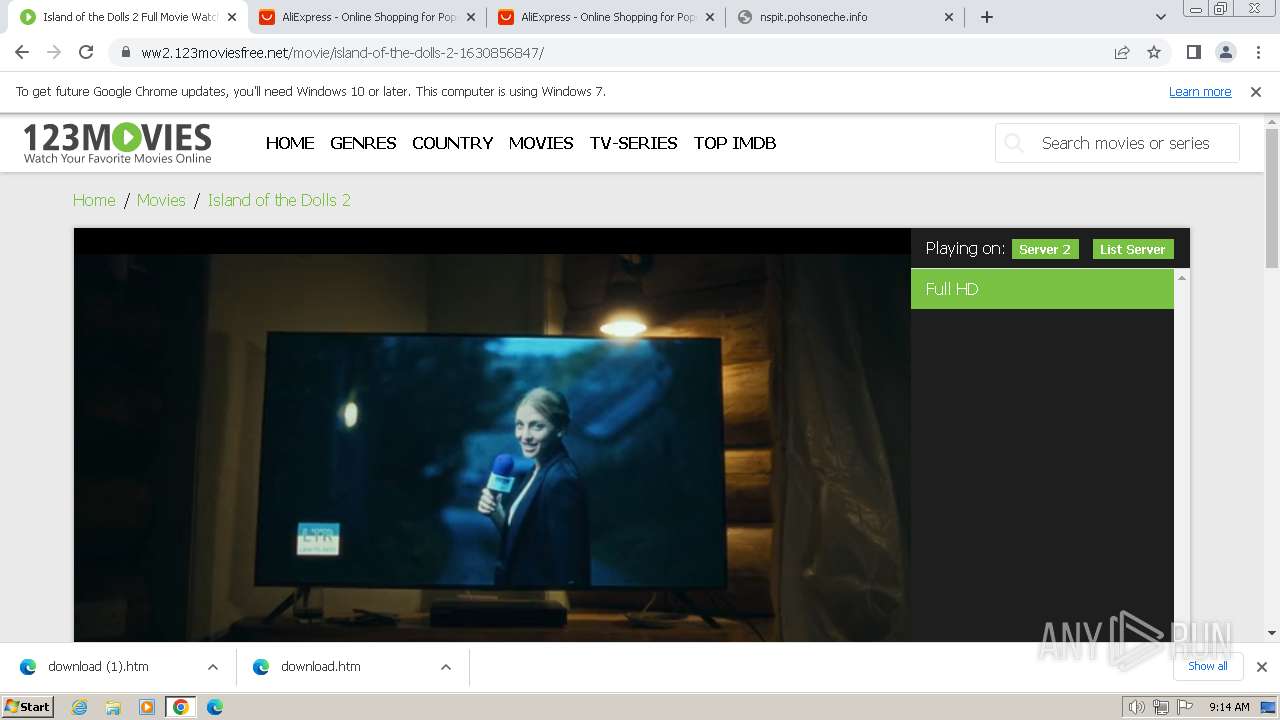Open the MOVIES menu item

541,143
